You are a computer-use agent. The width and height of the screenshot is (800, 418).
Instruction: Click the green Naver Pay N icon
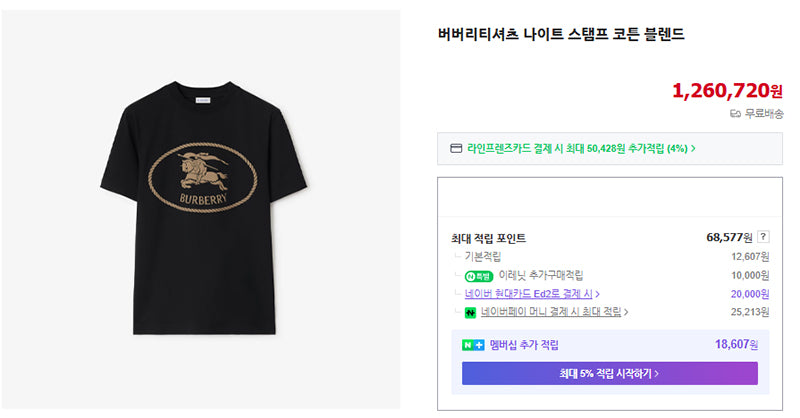pyautogui.click(x=470, y=312)
